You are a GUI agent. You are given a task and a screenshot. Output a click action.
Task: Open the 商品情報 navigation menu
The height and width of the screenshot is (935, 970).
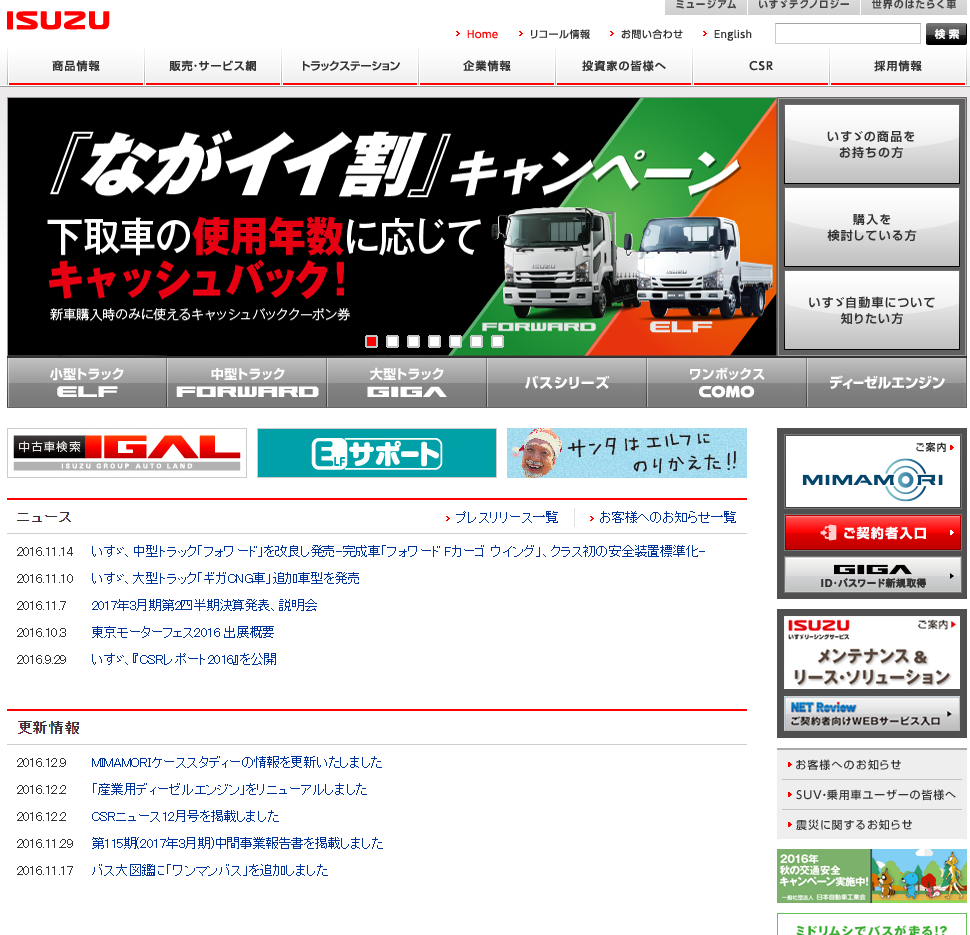(76, 67)
